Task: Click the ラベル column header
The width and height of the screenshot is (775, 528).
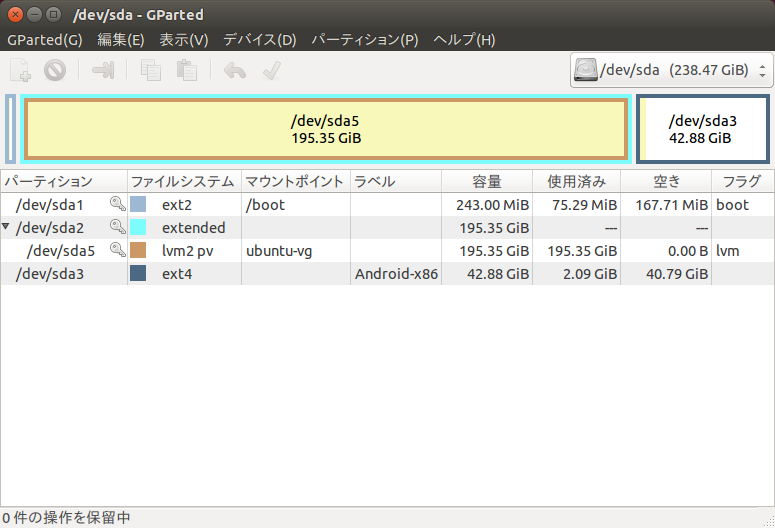Action: 395,181
